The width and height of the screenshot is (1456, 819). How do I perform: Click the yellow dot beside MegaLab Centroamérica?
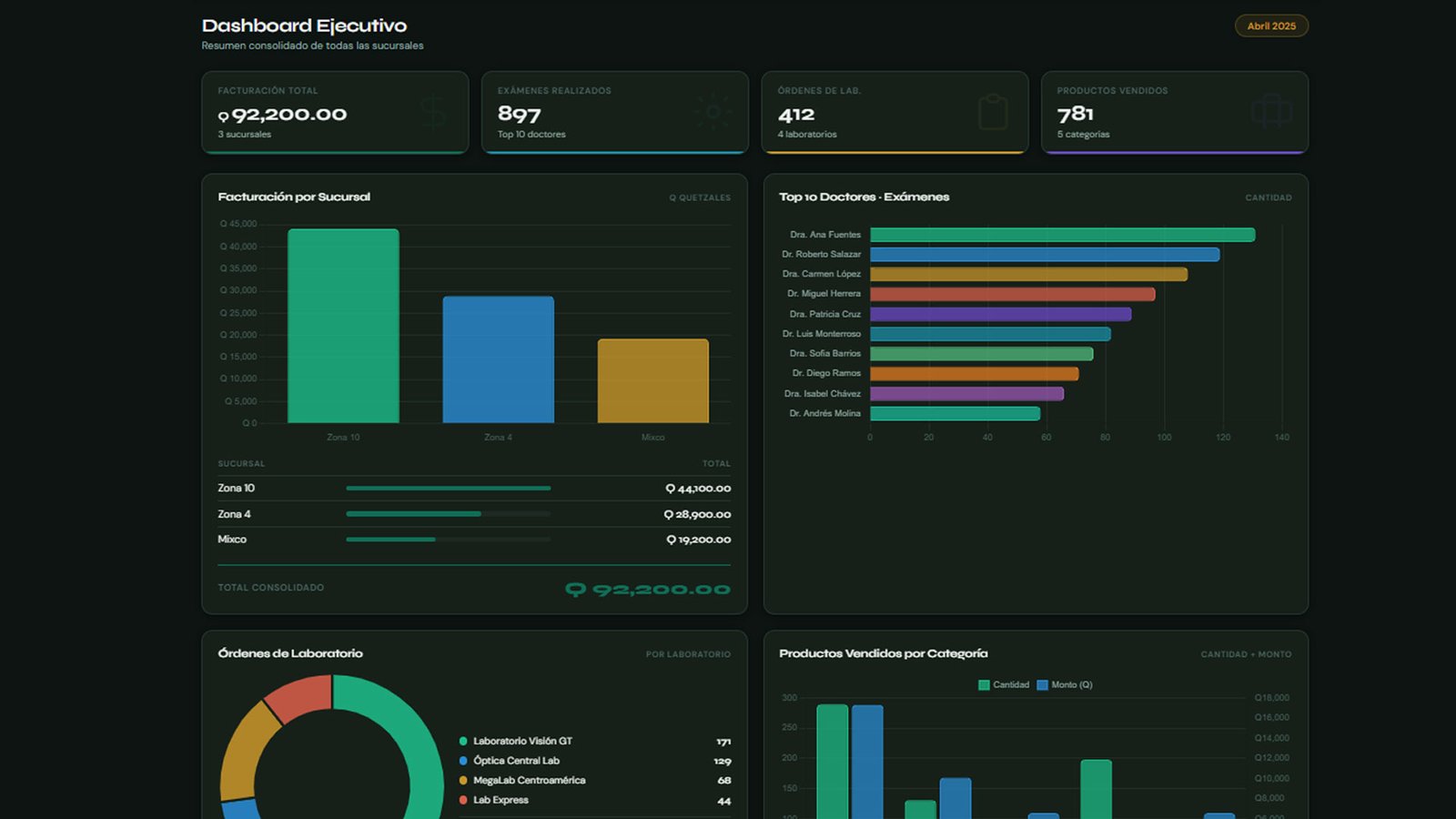(x=463, y=780)
